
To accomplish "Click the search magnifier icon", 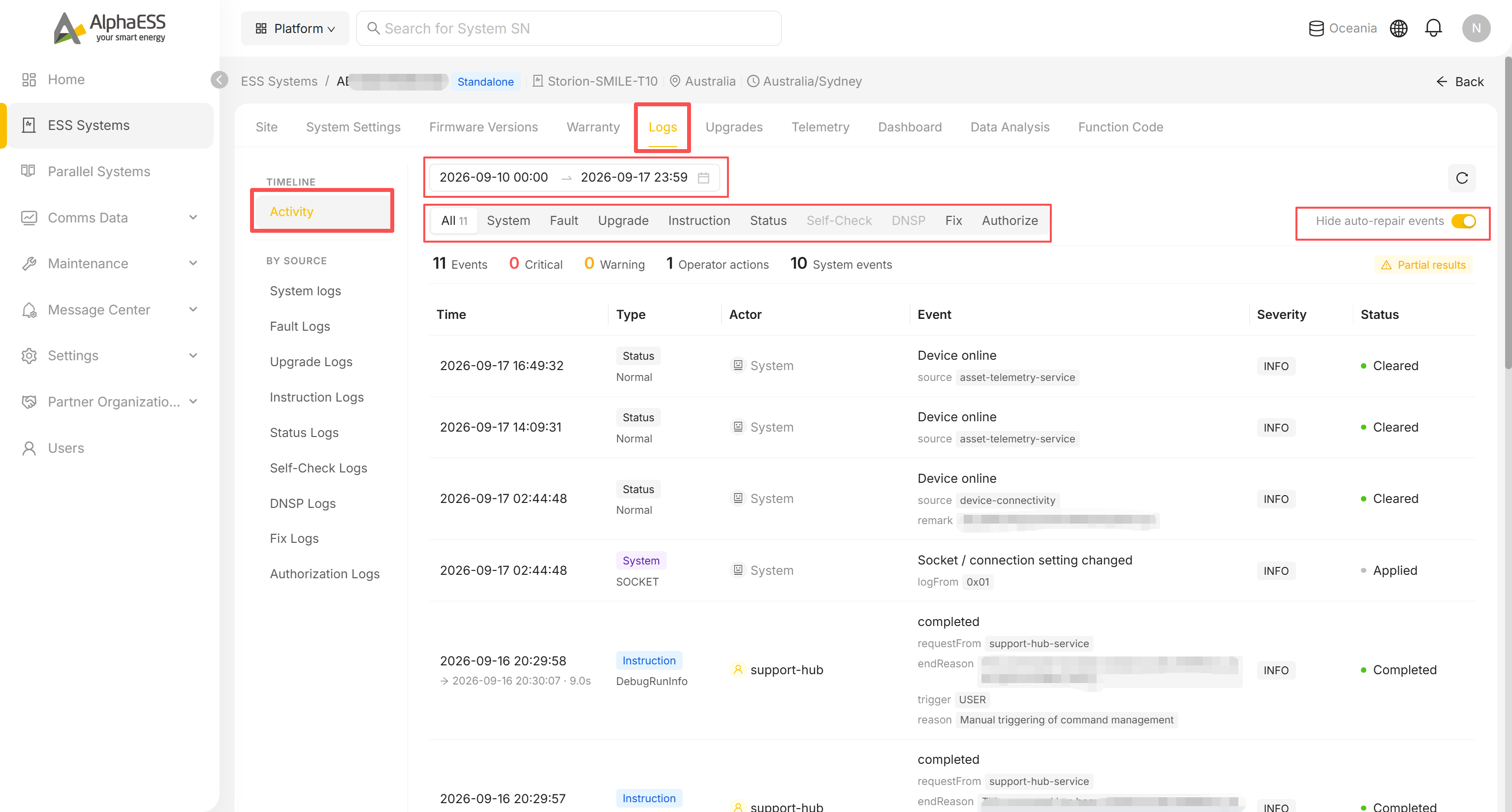I will (x=373, y=28).
